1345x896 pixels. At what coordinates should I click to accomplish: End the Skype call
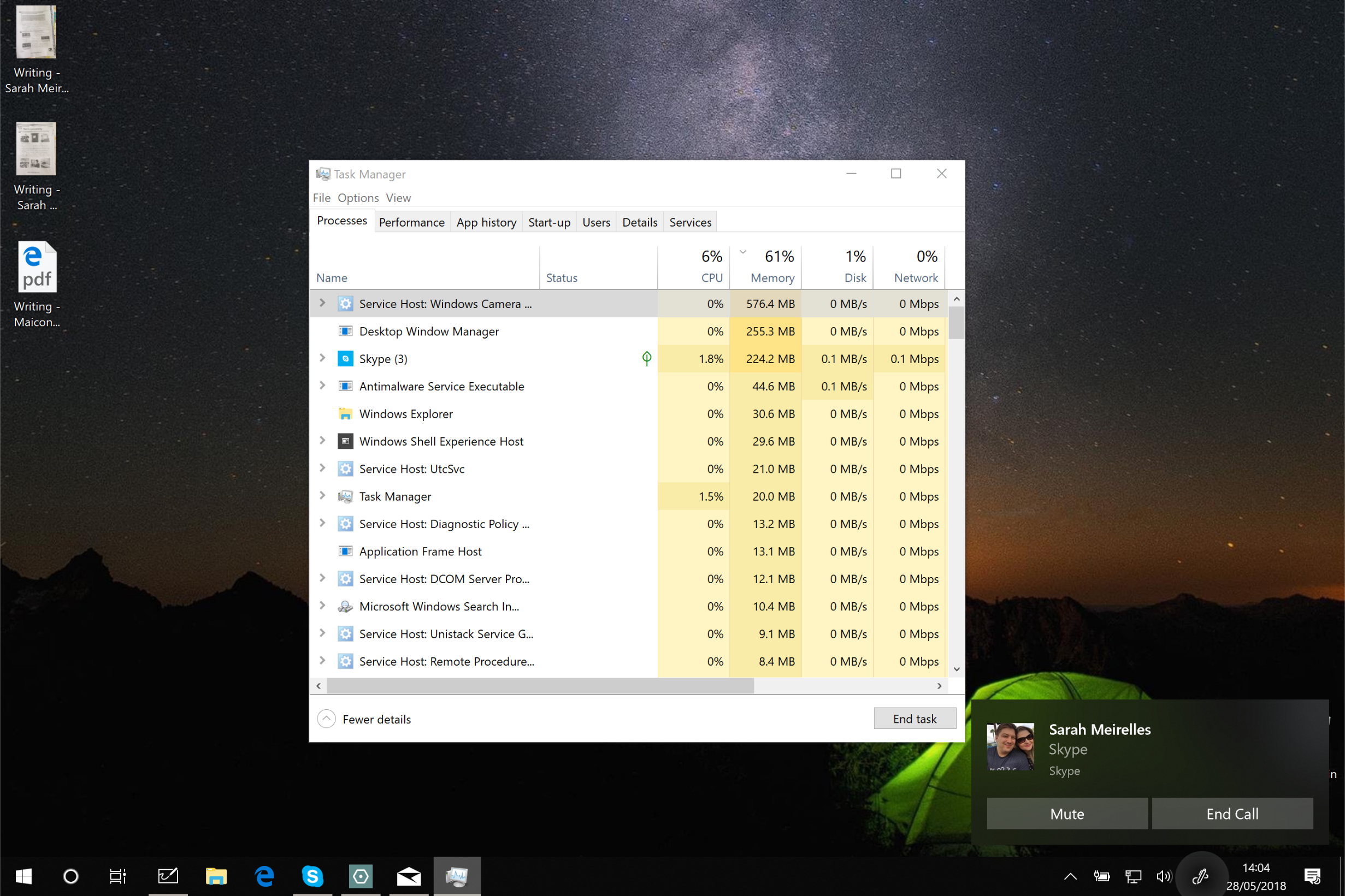pos(1232,813)
